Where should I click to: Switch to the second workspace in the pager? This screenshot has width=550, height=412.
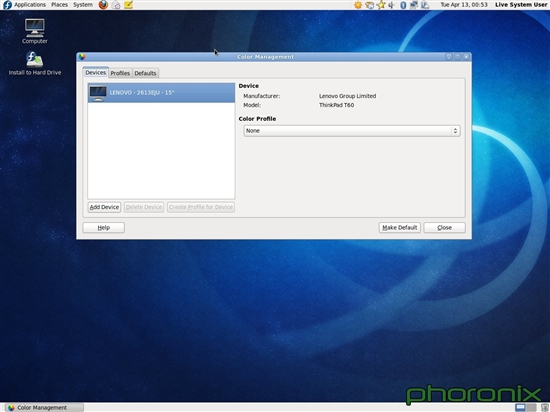coord(531,407)
